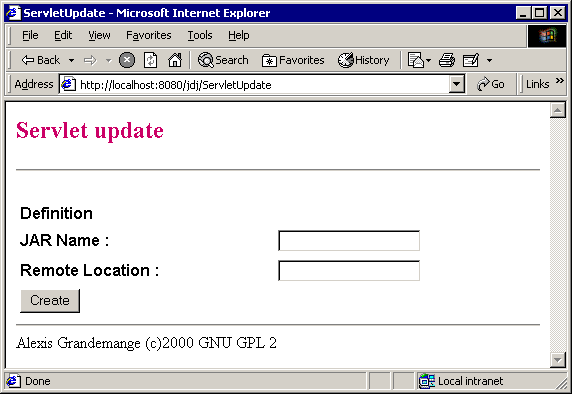
Task: Open the Favorites toolbar pane
Action: click(x=293, y=60)
